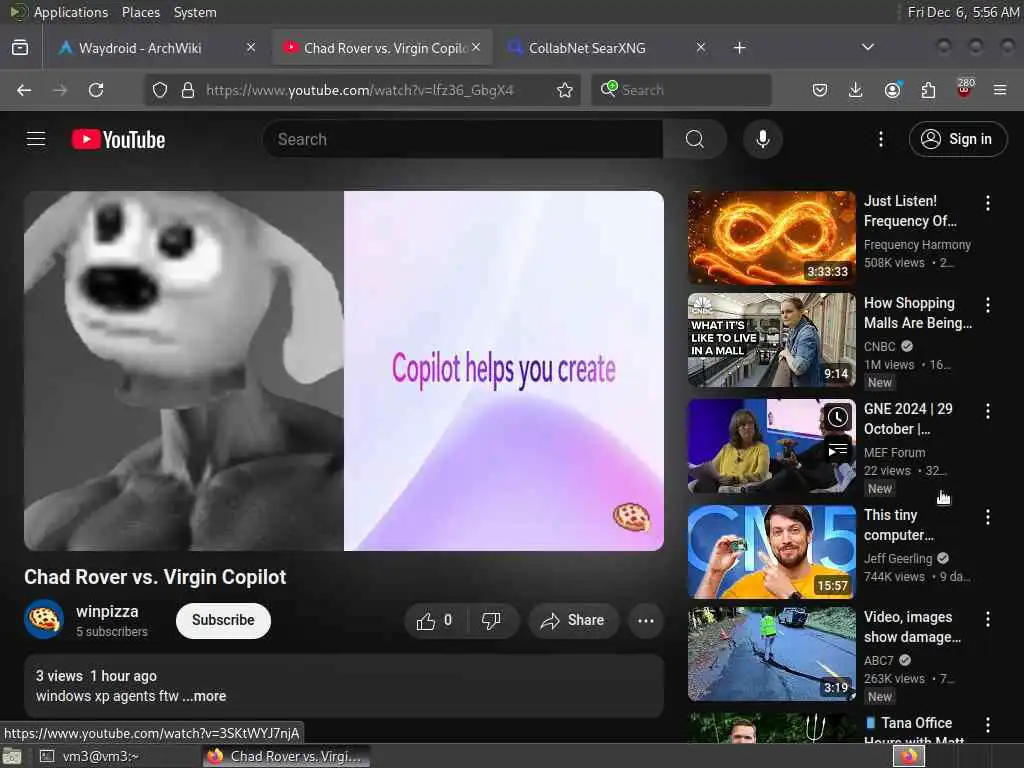Focus the YouTube search field
Image resolution: width=1024 pixels, height=768 pixels.
tap(463, 139)
